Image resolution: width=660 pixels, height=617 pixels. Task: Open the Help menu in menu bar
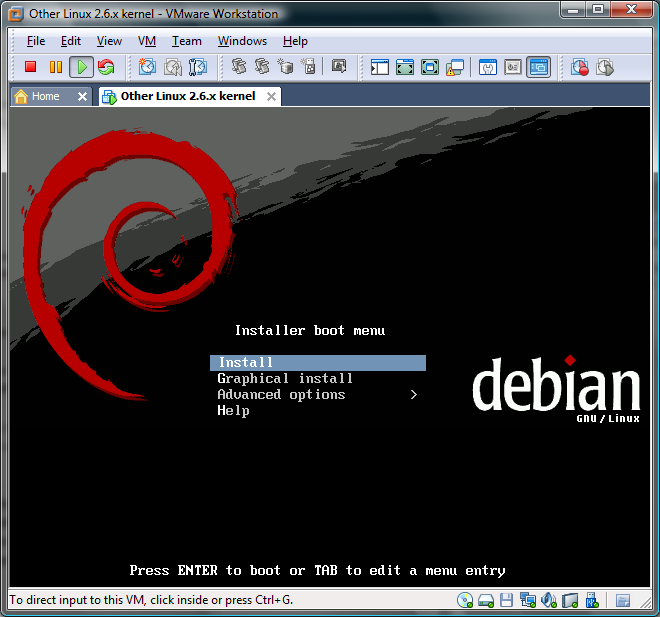295,41
